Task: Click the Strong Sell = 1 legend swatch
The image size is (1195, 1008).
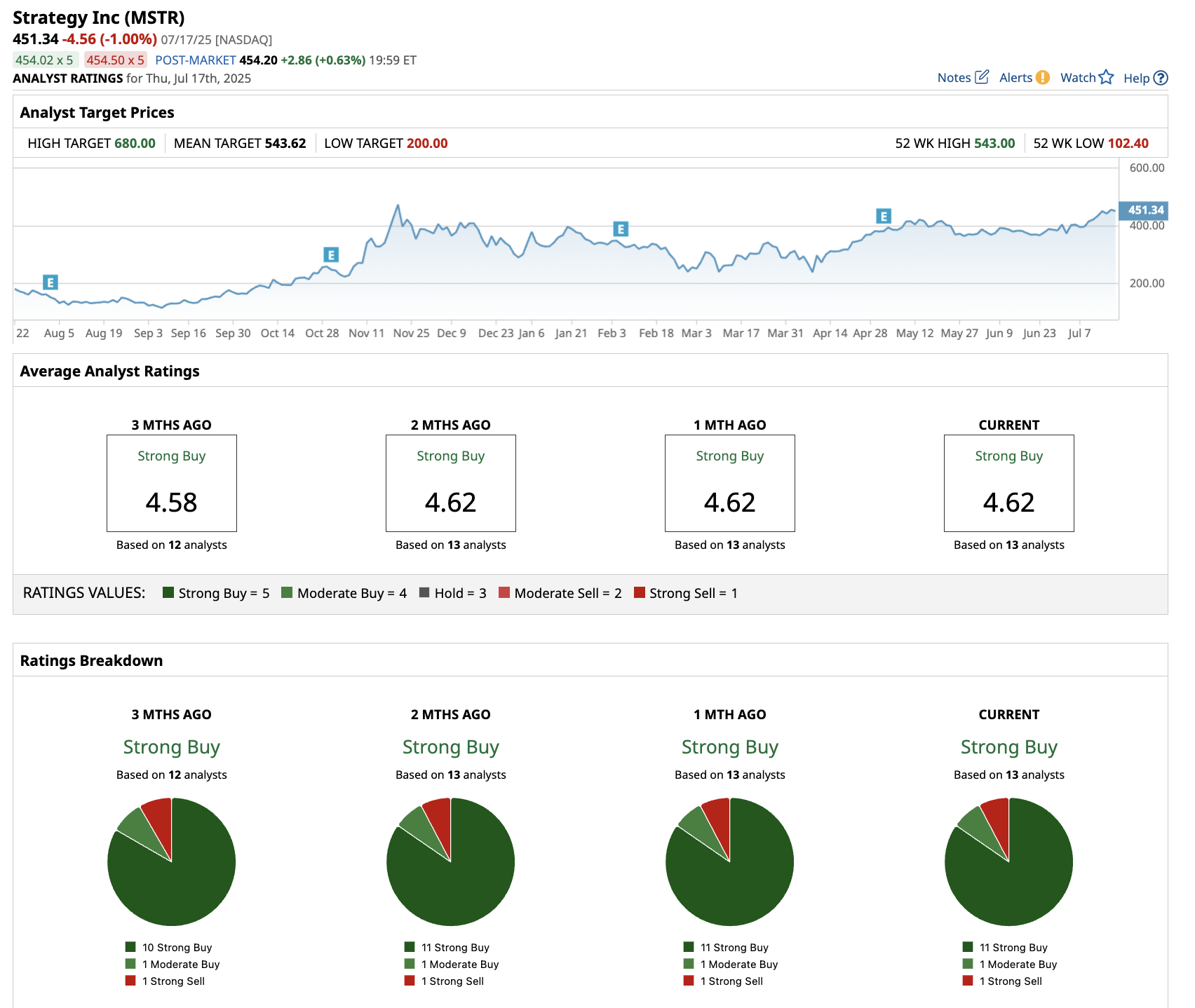Action: tap(639, 592)
